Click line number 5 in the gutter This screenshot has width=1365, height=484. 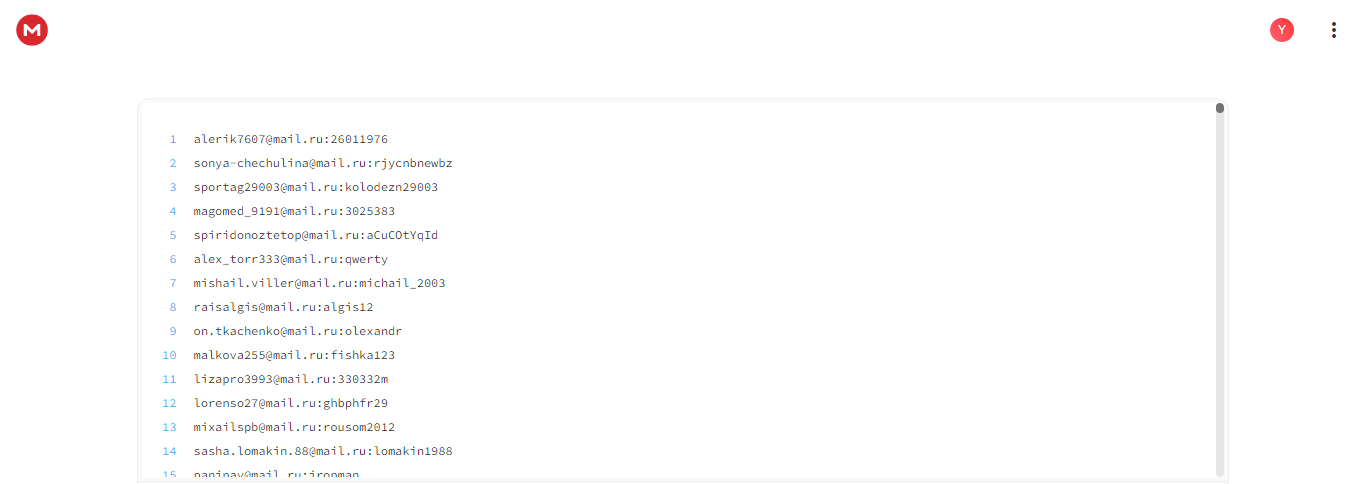[x=173, y=235]
